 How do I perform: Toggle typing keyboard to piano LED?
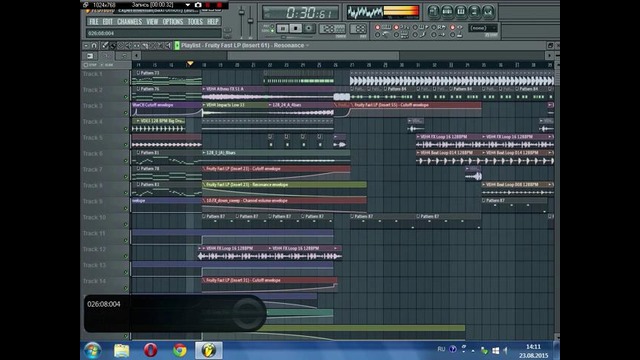[x=378, y=27]
